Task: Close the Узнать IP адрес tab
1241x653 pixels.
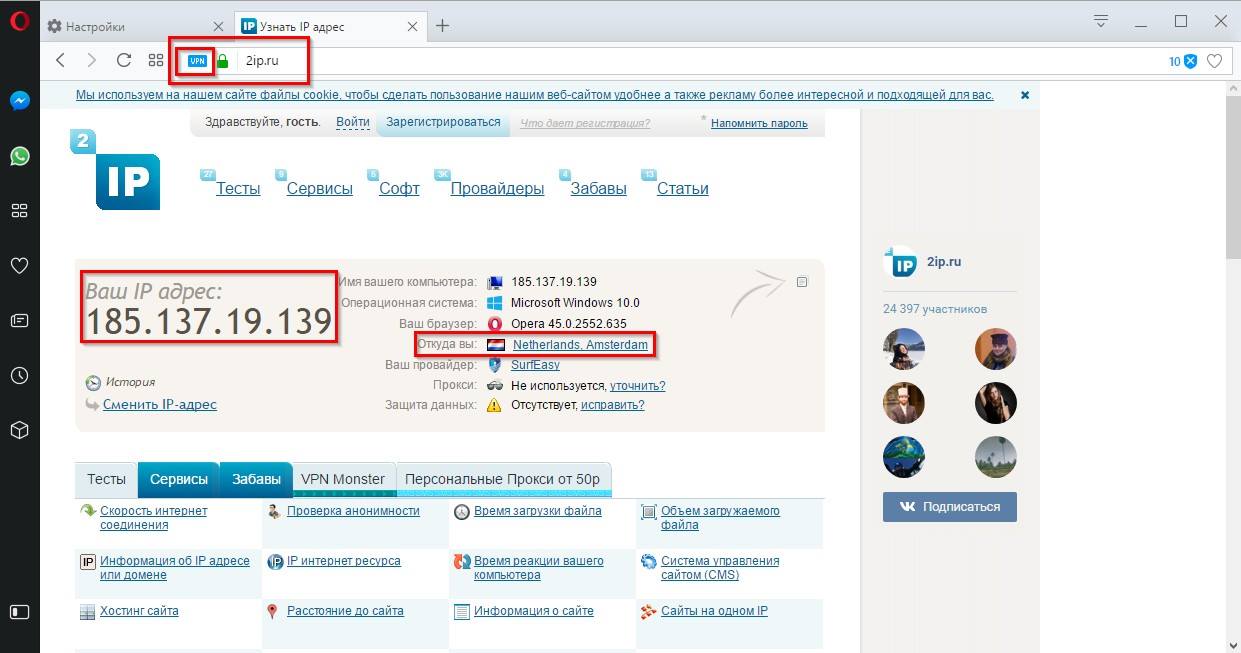Action: 414,26
